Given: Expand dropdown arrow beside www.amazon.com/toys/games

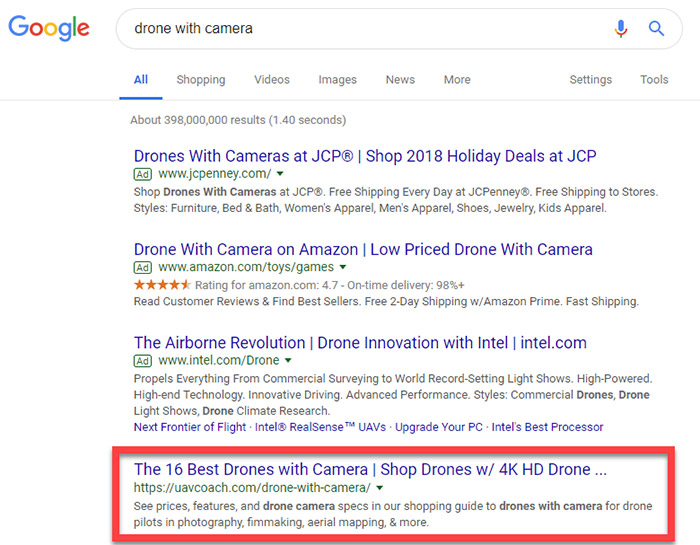Looking at the screenshot, I should pyautogui.click(x=343, y=267).
